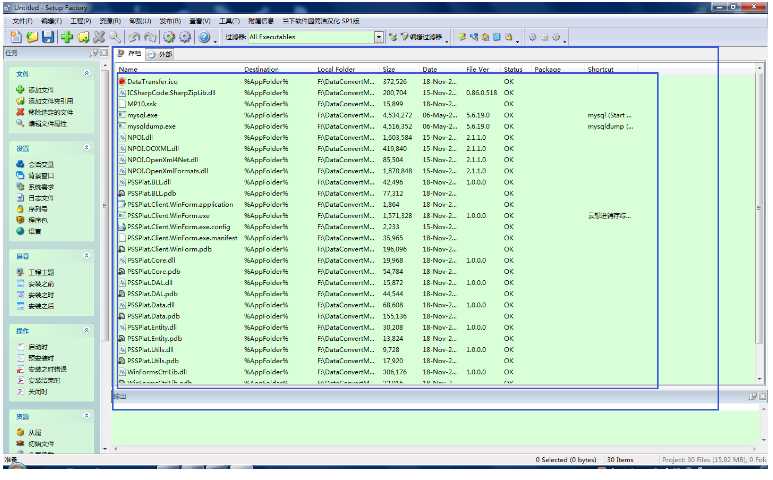
Task: Open the Edit menu, second in the menu bar
Action: click(x=51, y=21)
